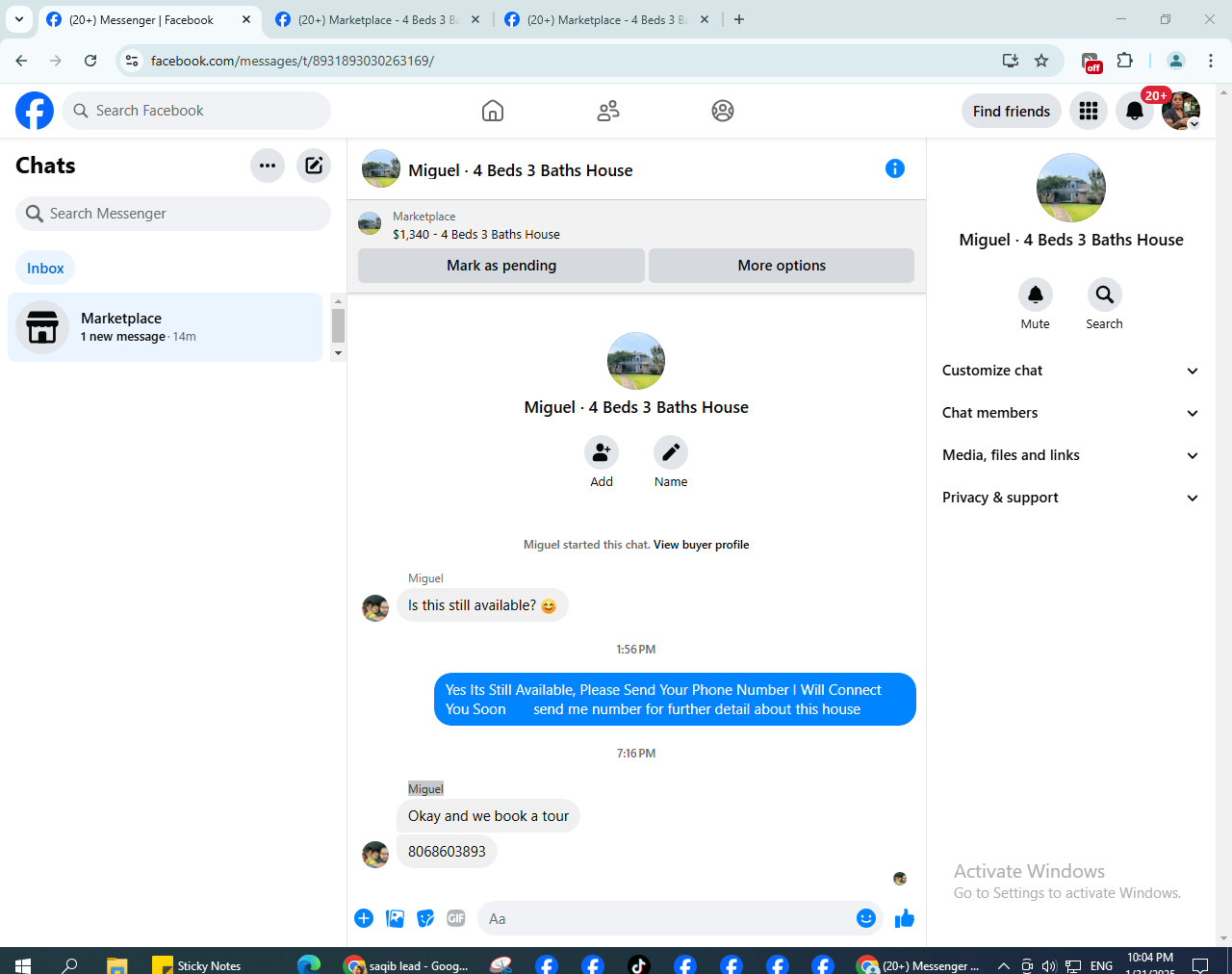The image size is (1232, 974).
Task: Open Chrome profile icon
Action: pyautogui.click(x=1176, y=61)
